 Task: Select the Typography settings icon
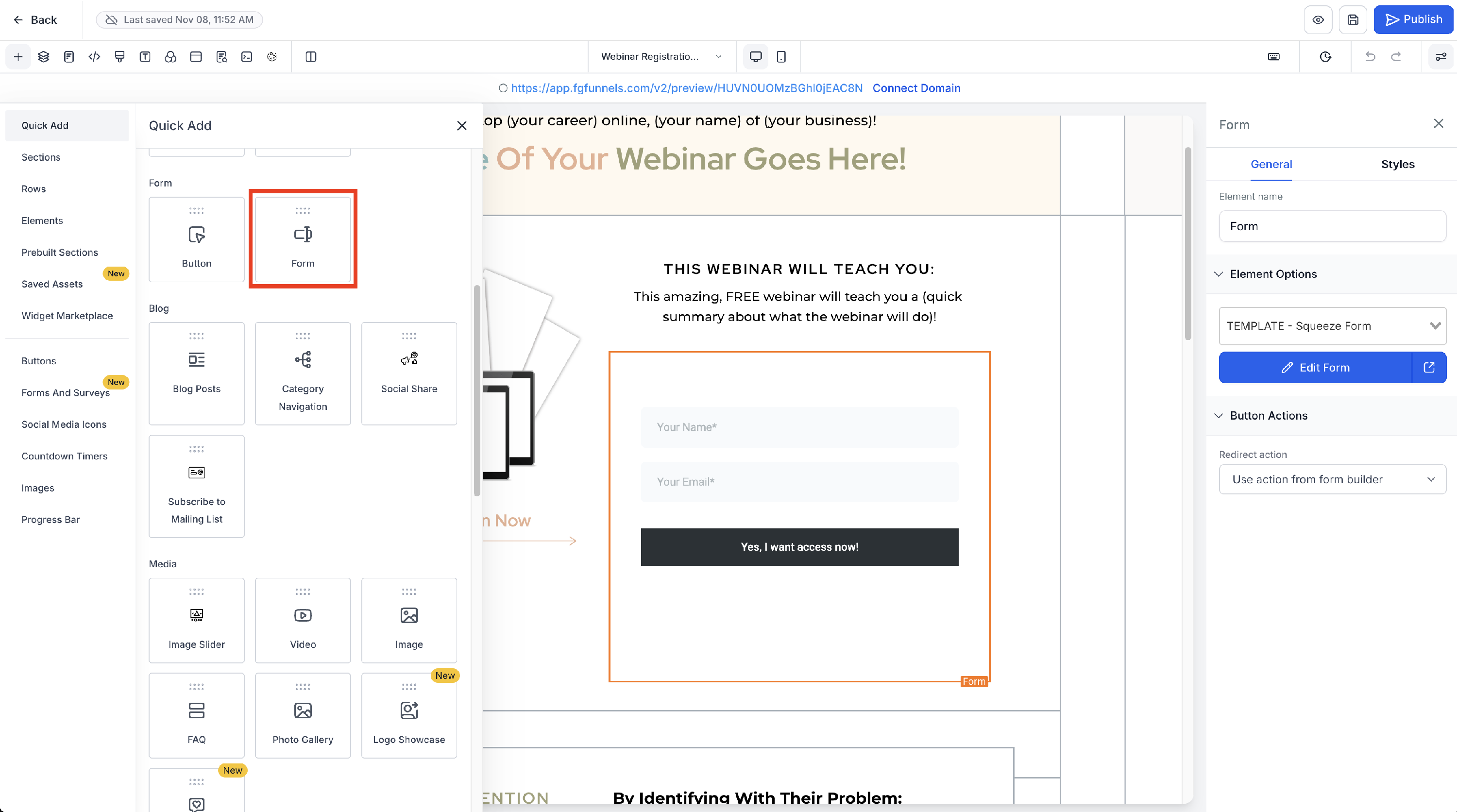point(145,56)
